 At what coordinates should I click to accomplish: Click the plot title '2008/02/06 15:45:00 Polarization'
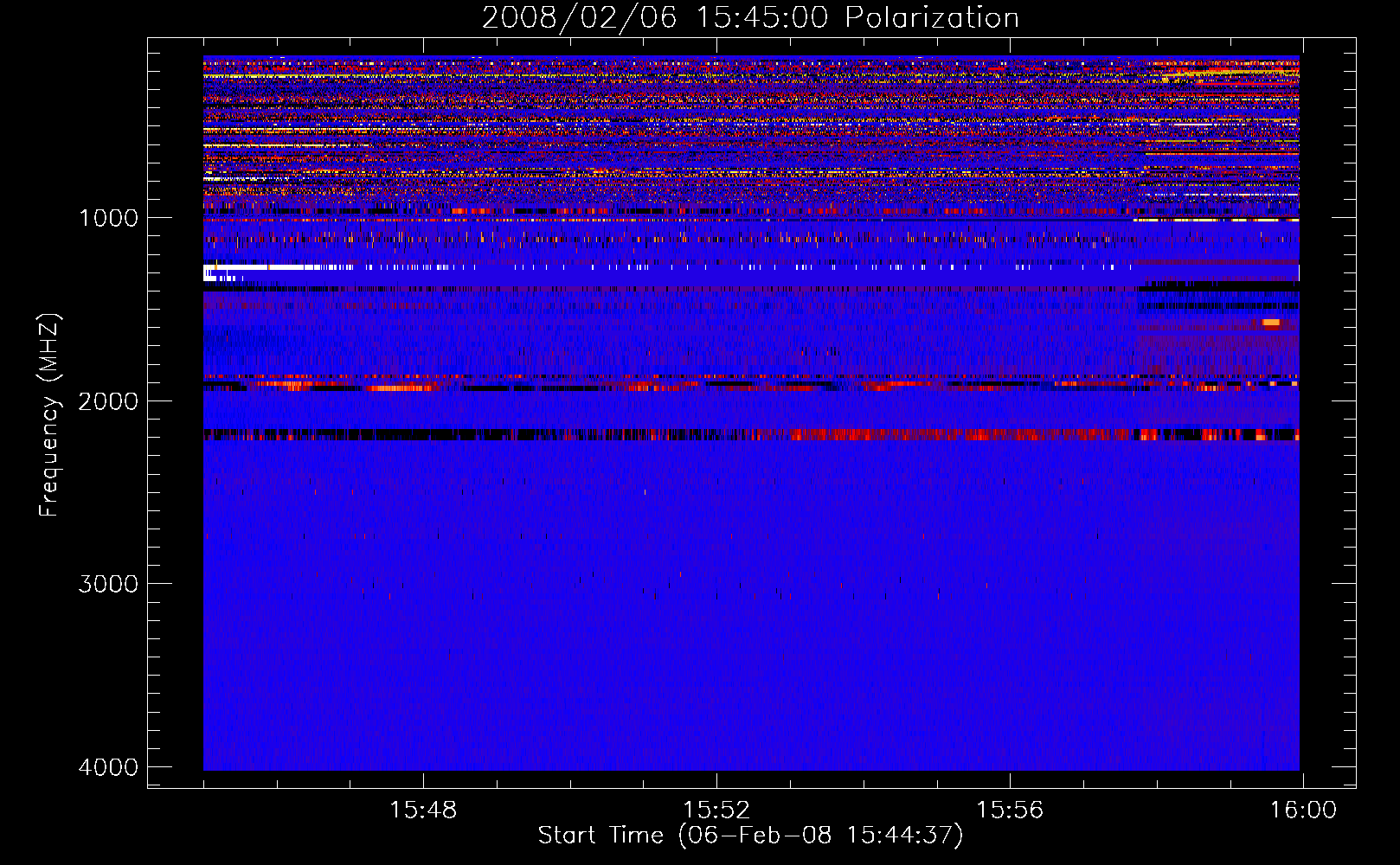tap(750, 17)
